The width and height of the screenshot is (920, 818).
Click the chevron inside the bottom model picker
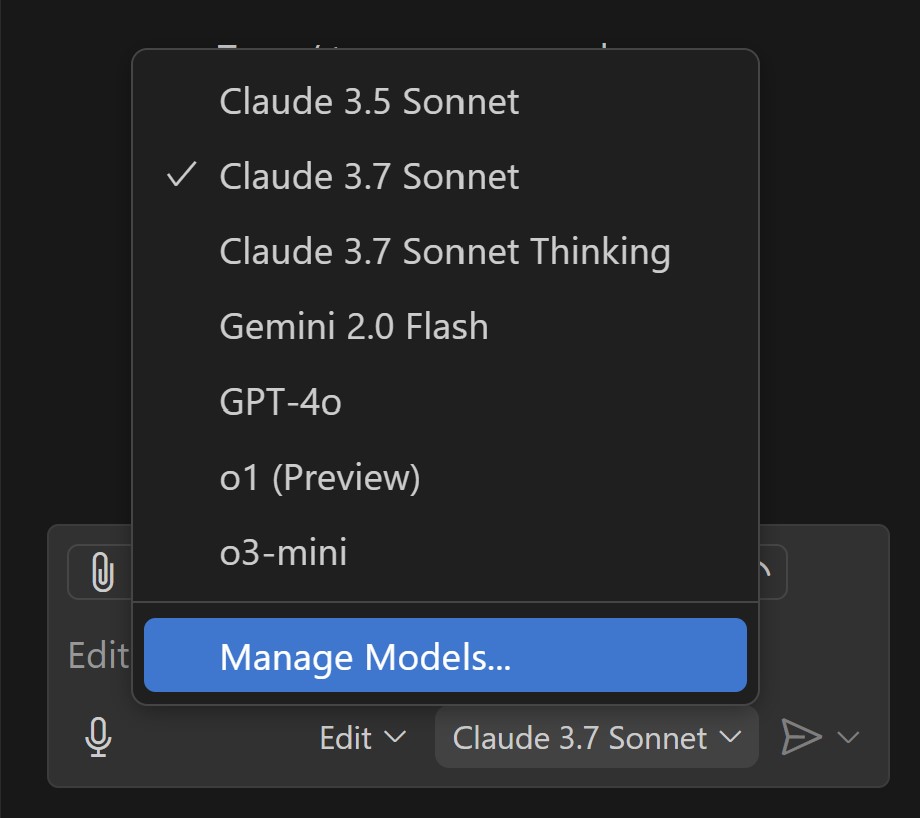click(x=731, y=738)
